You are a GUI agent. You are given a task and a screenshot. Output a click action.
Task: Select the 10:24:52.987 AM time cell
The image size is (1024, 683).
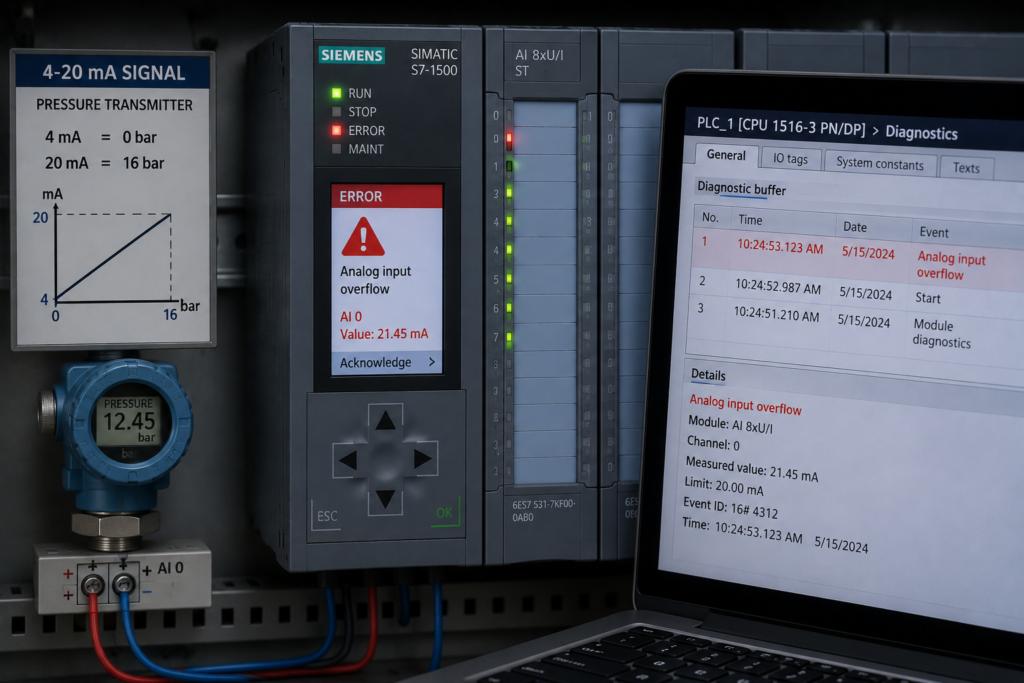point(778,286)
